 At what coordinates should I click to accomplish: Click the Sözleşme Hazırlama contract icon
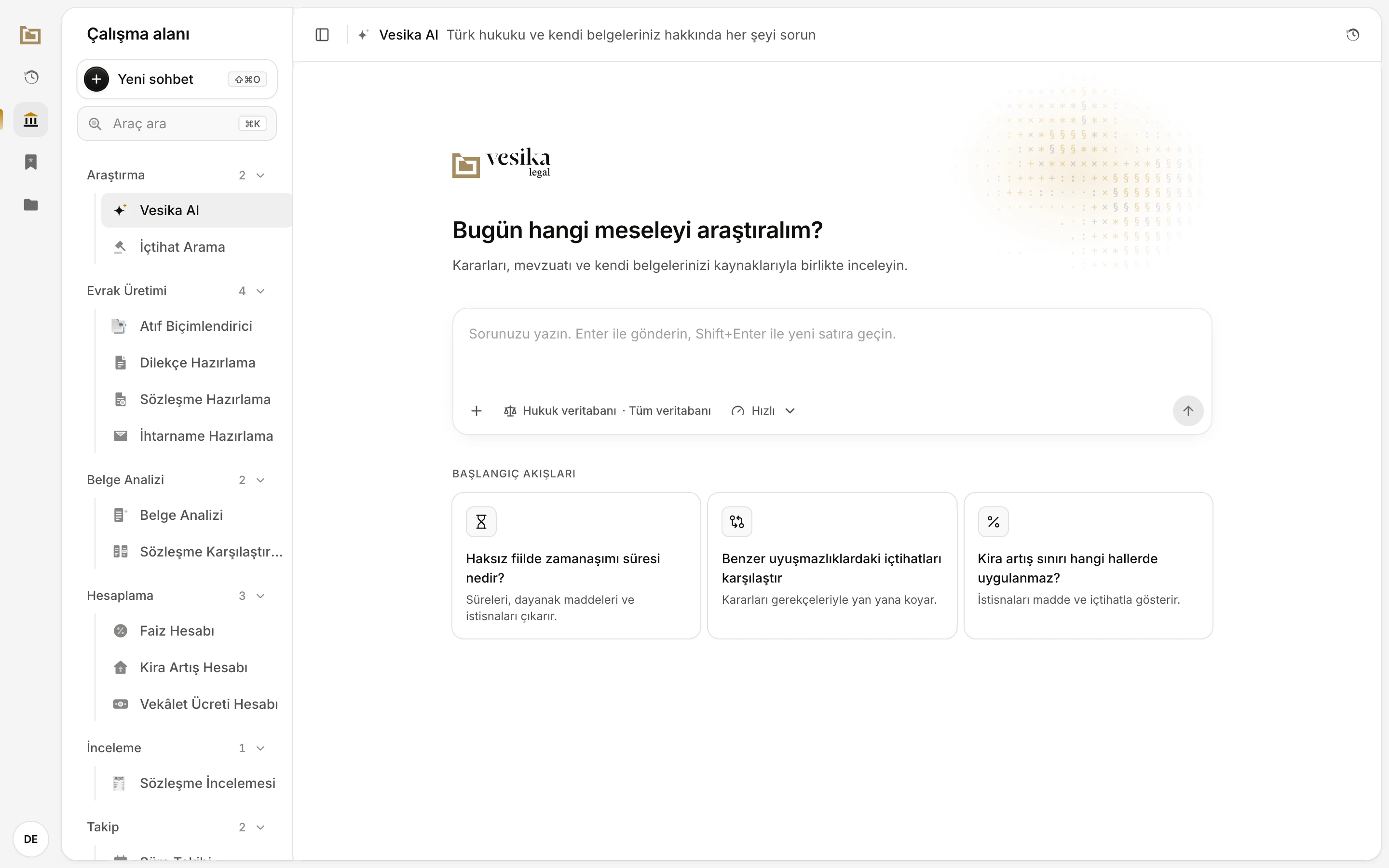click(x=121, y=400)
